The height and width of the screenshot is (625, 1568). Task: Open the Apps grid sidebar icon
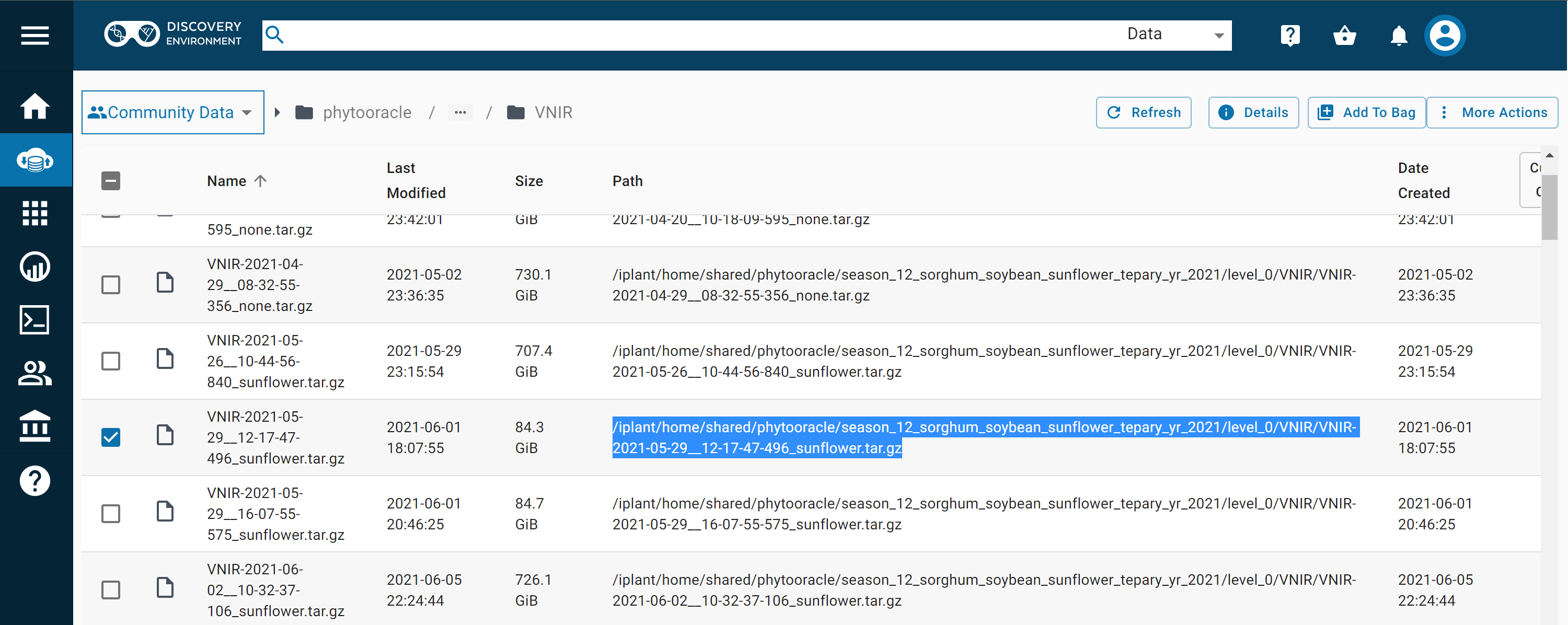coord(36,213)
